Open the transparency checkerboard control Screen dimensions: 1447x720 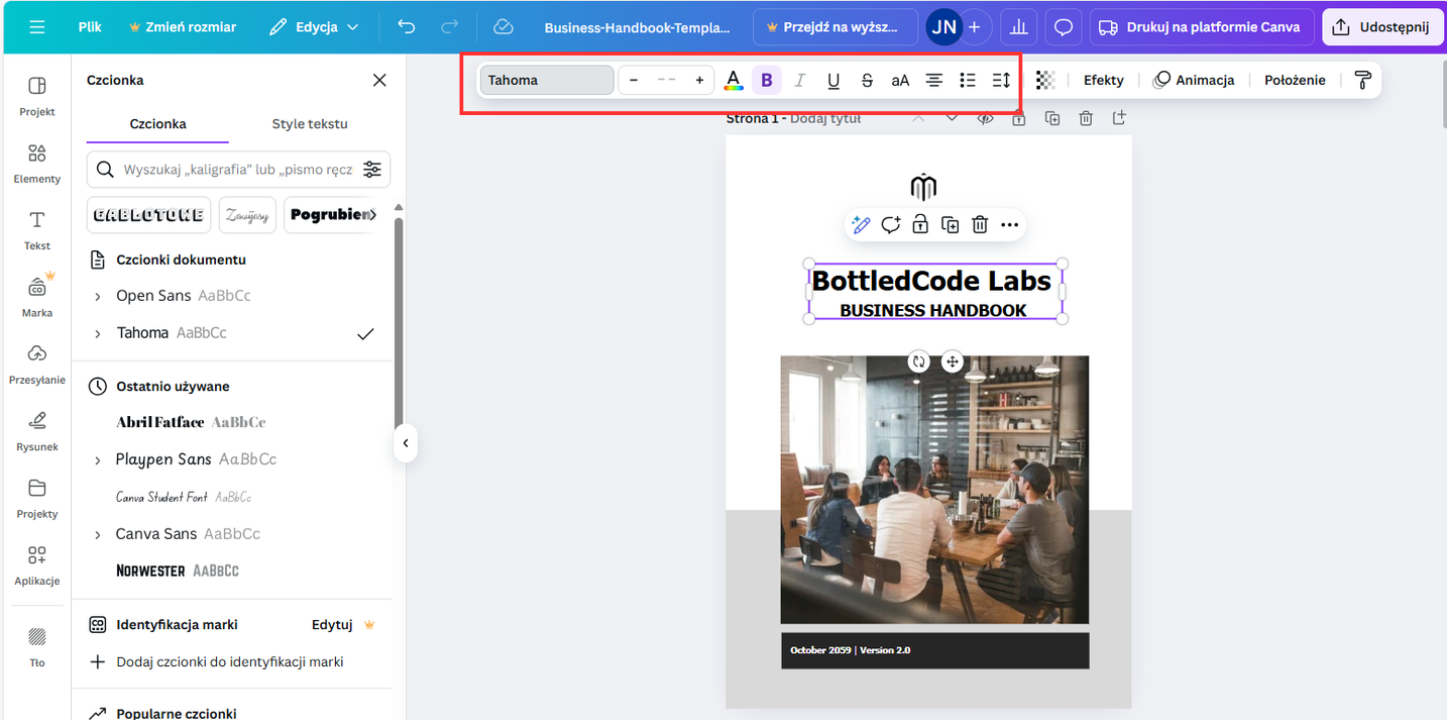(x=1045, y=80)
